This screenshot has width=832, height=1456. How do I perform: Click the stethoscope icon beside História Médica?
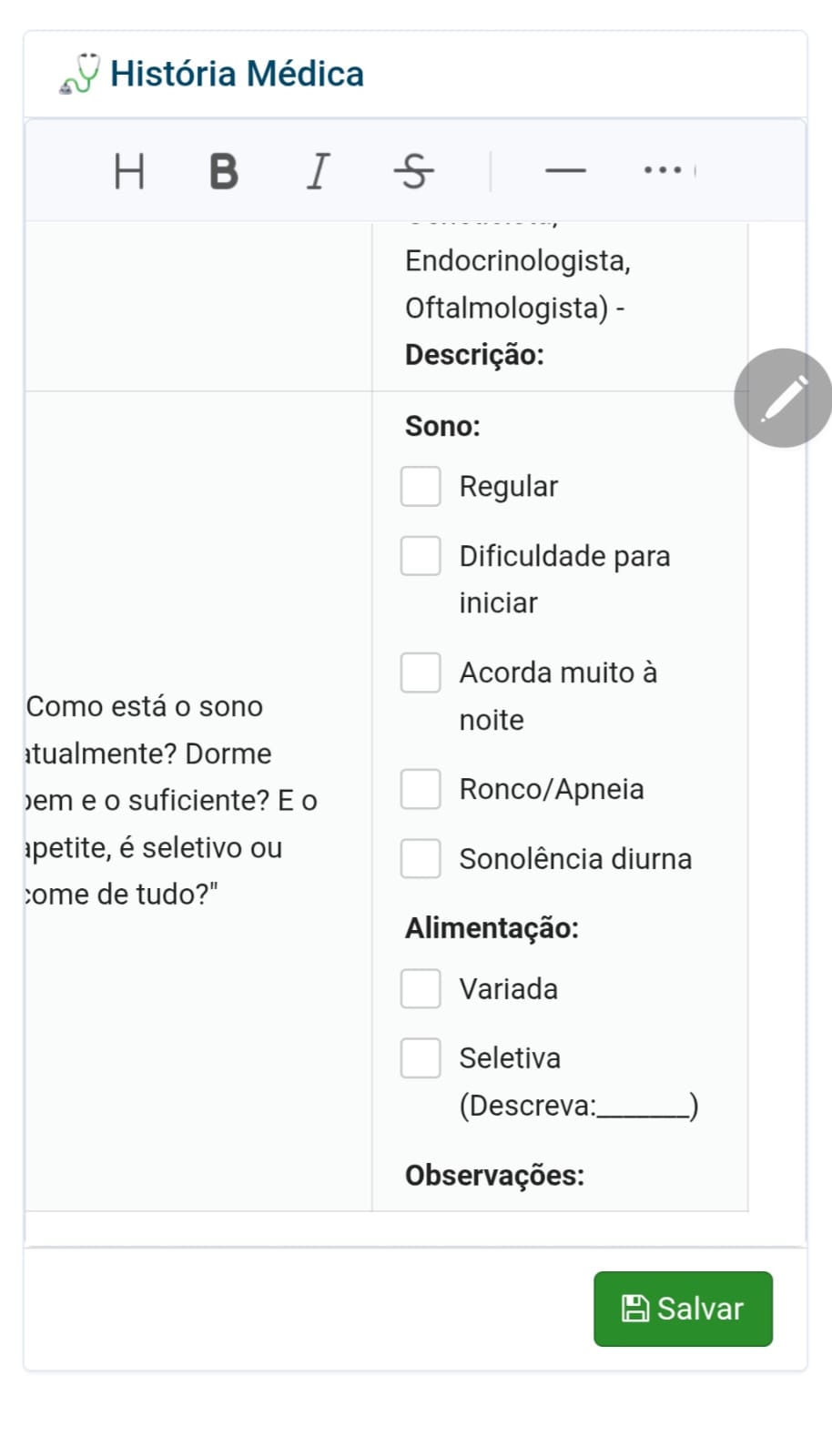click(80, 74)
